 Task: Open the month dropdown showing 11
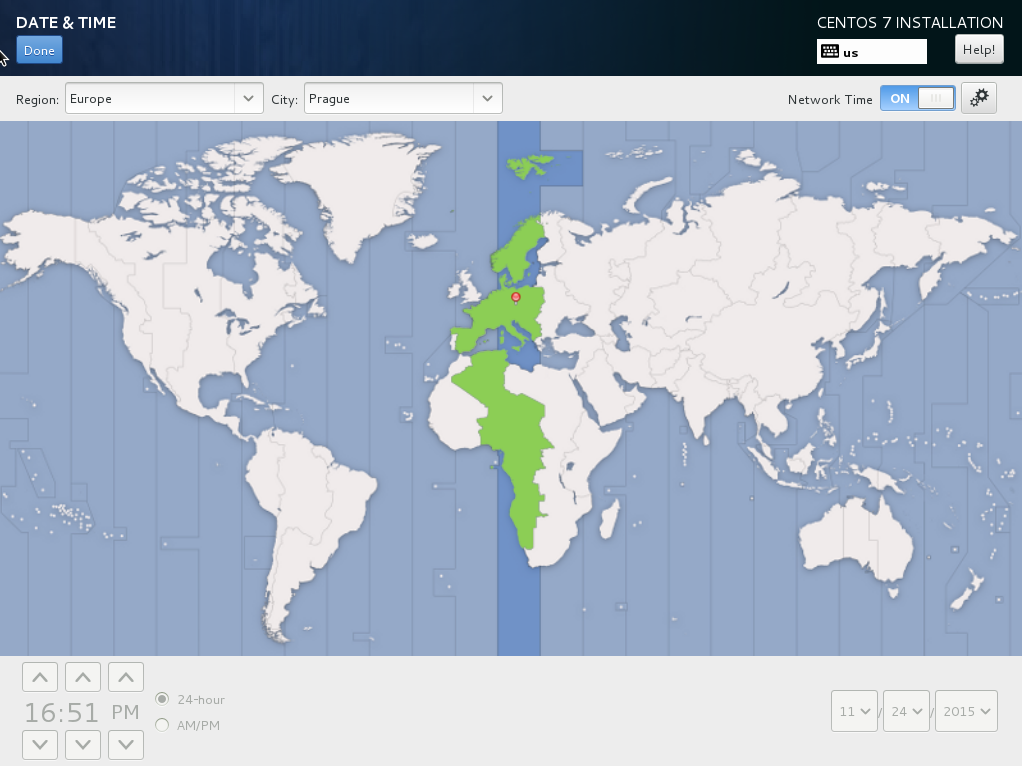click(x=854, y=711)
